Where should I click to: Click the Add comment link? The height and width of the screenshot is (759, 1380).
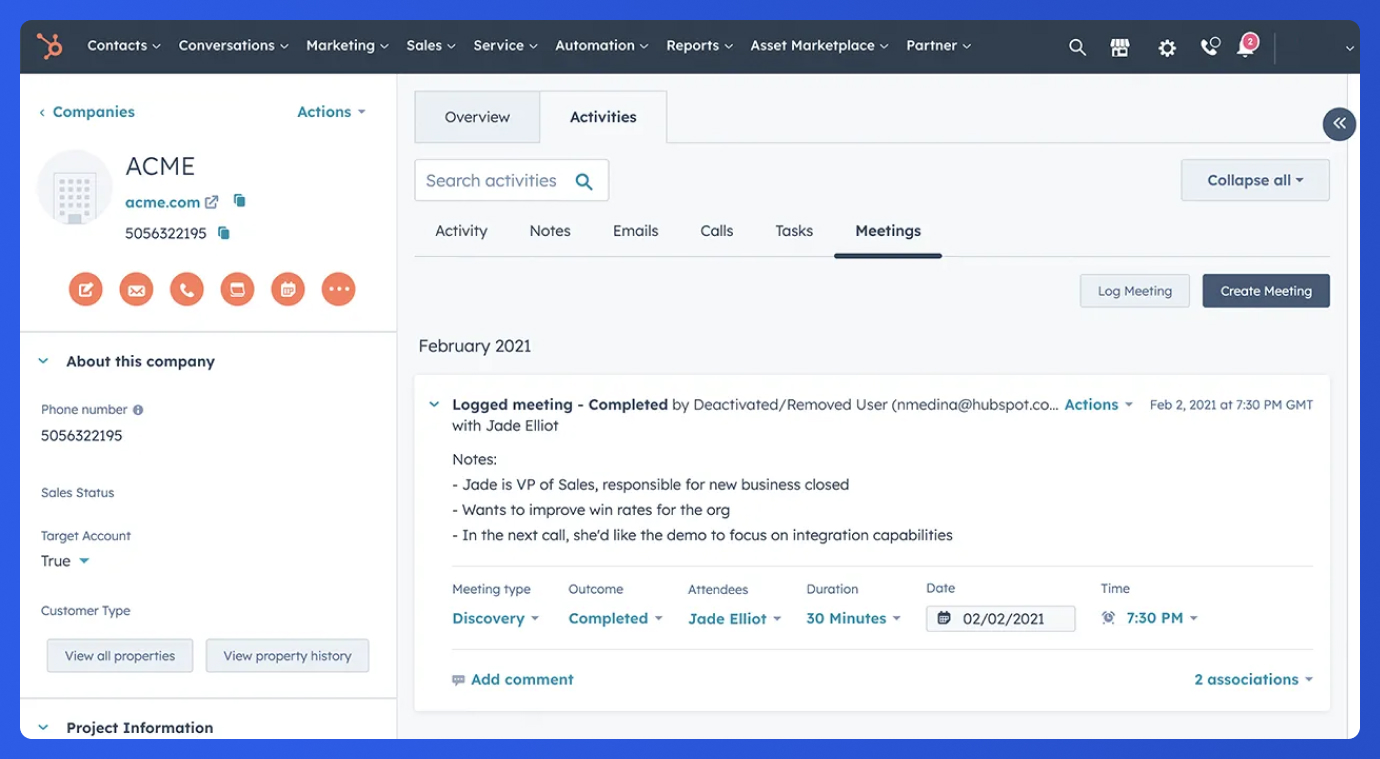pos(522,680)
